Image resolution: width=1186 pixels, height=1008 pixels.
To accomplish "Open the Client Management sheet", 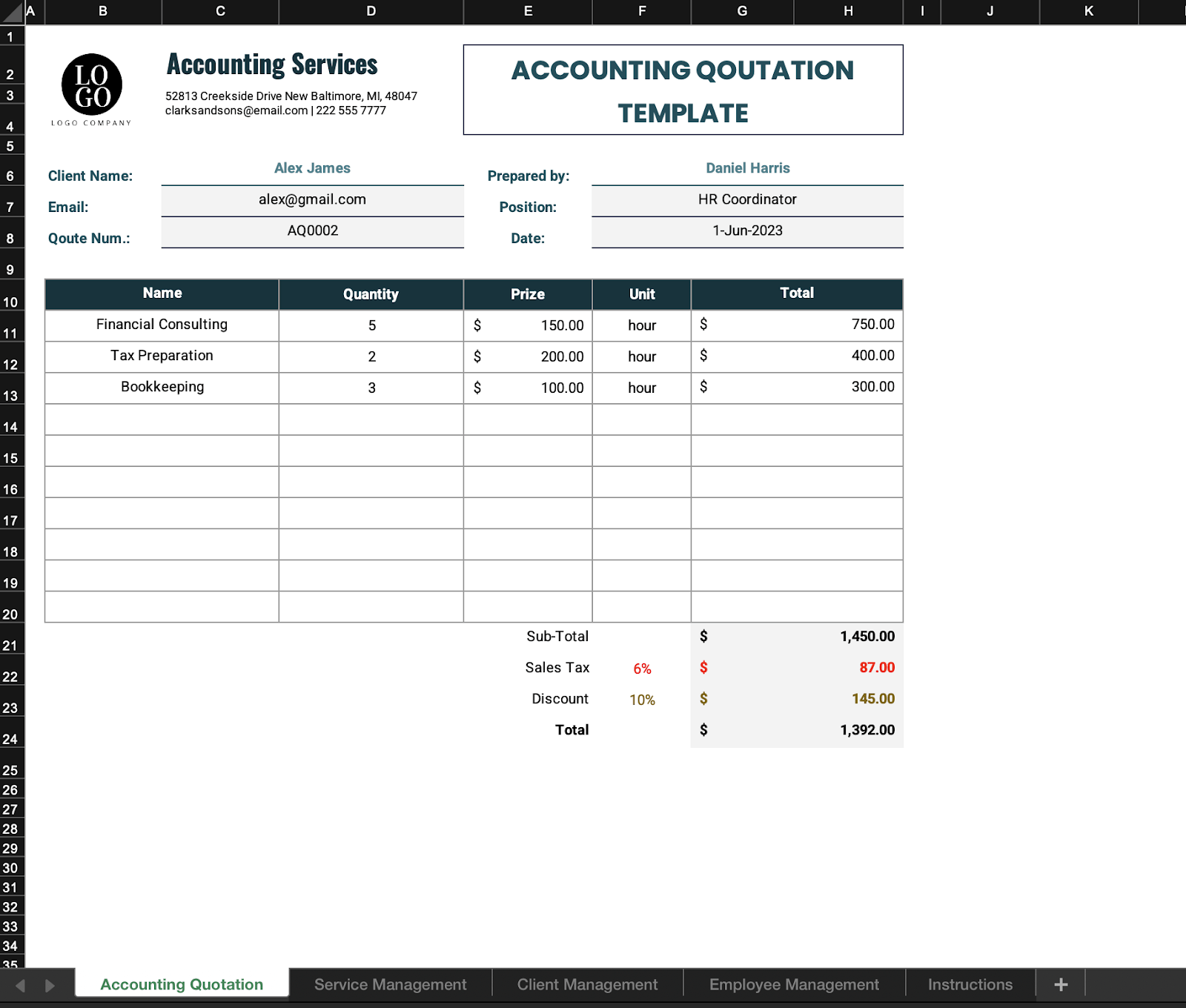I will [587, 984].
